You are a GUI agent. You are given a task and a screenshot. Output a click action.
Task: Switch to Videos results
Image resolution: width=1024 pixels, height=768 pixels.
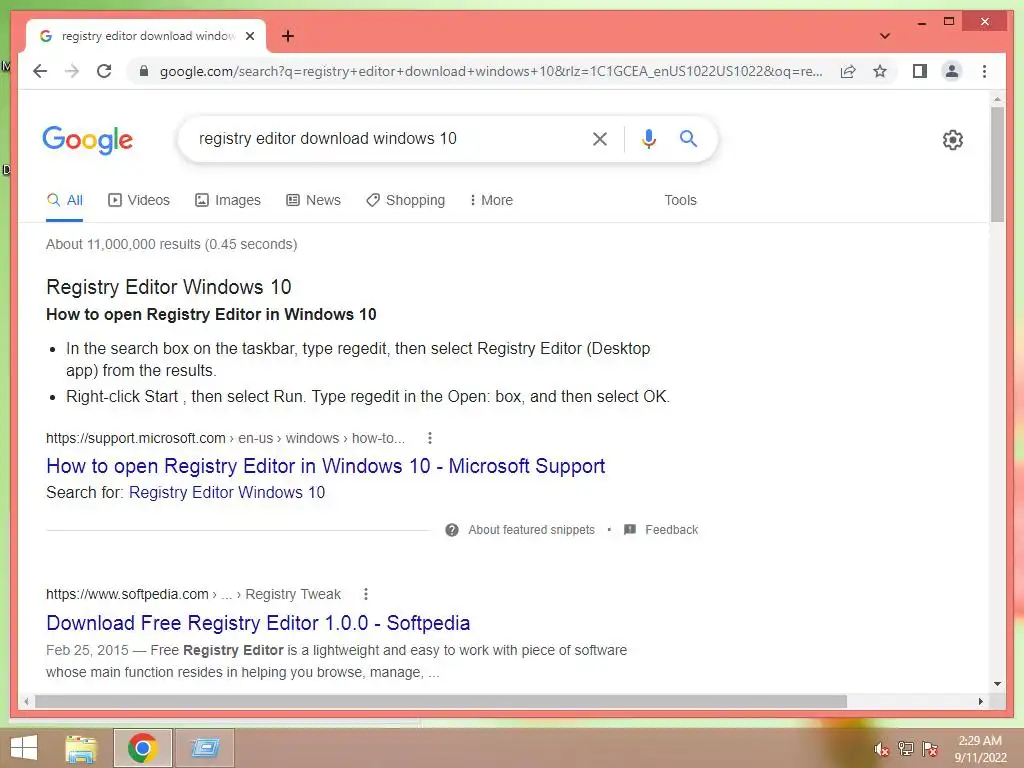pyautogui.click(x=138, y=200)
